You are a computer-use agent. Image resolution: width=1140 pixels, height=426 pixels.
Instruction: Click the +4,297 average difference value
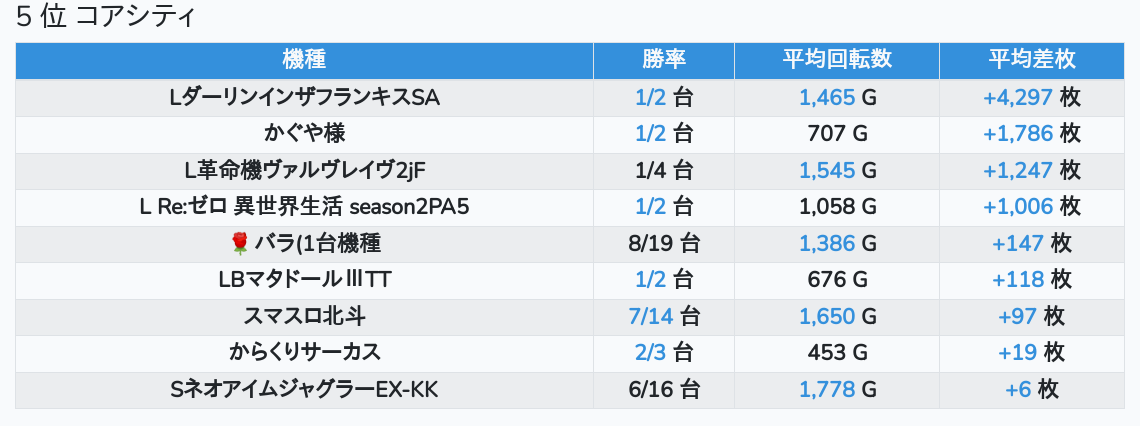(x=1018, y=97)
